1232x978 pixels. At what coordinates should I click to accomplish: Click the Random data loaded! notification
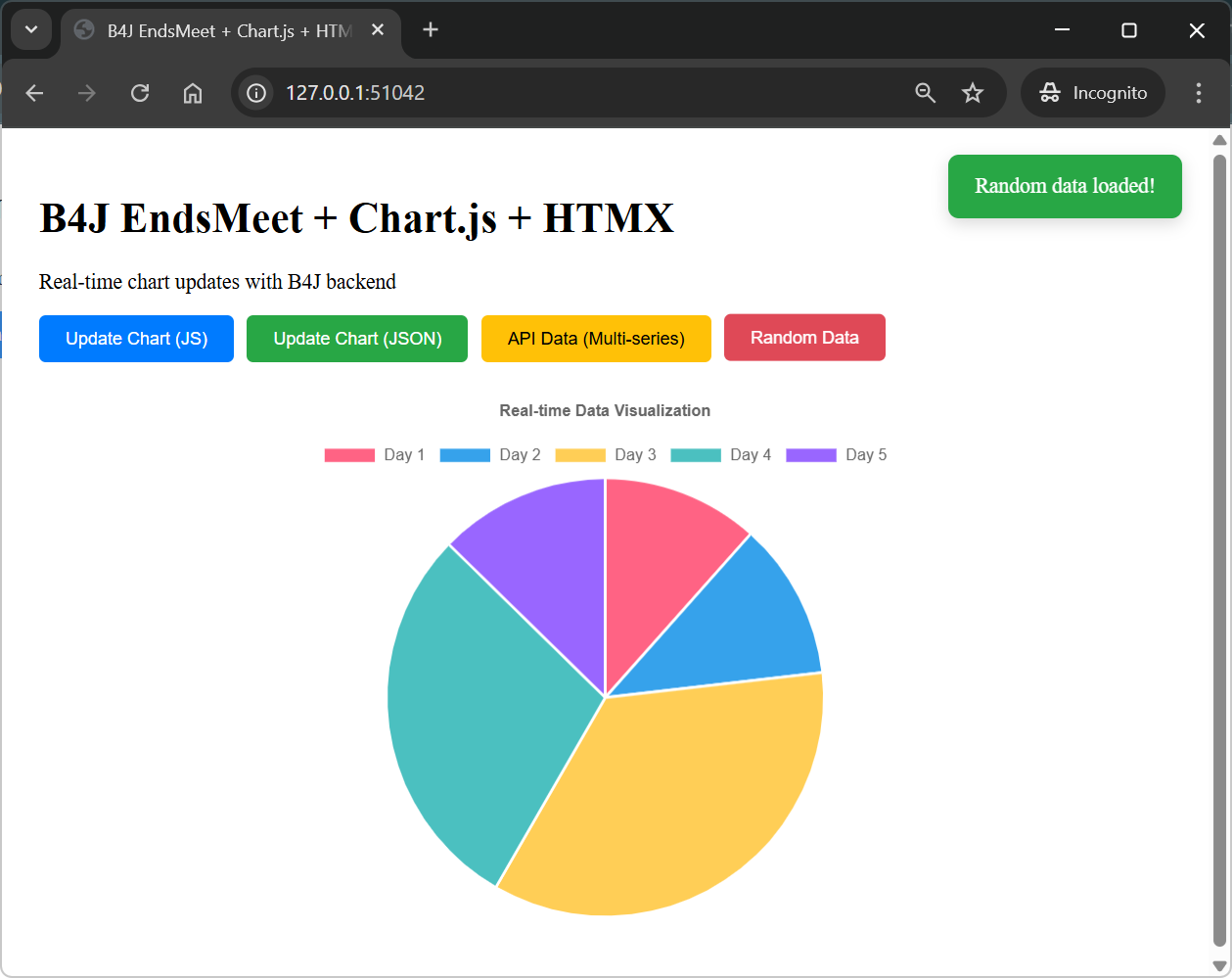pos(1065,186)
